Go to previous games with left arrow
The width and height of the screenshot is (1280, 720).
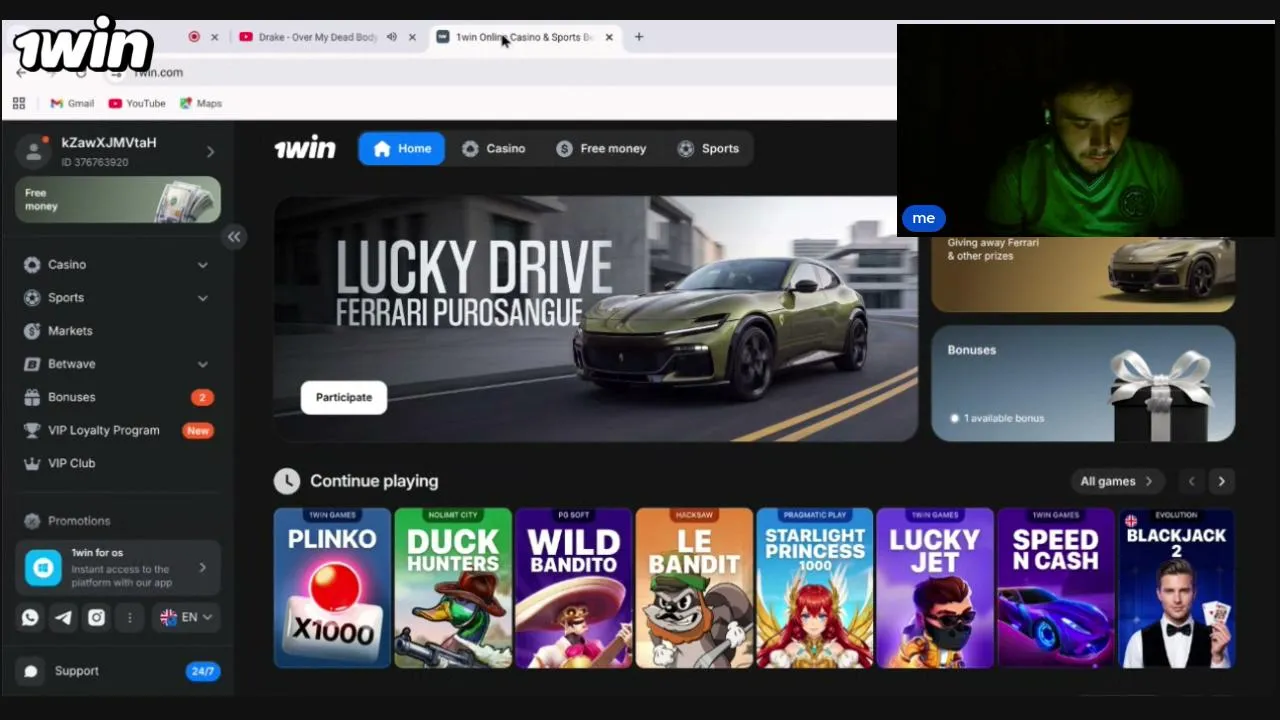tap(1191, 481)
